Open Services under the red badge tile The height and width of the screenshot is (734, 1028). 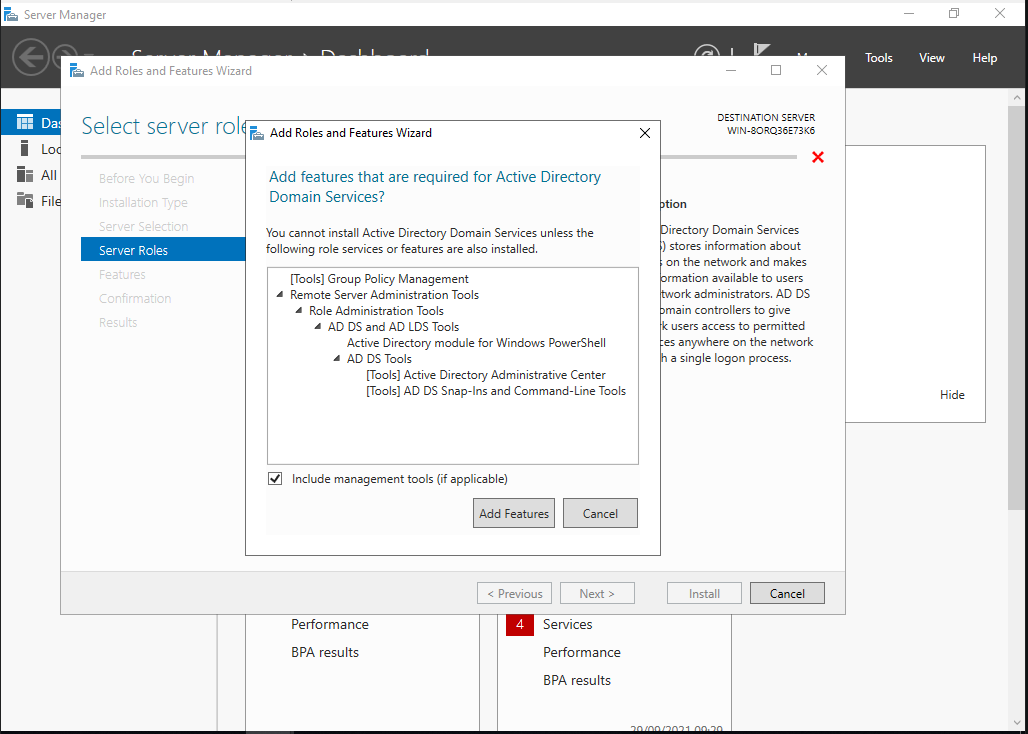tap(567, 625)
